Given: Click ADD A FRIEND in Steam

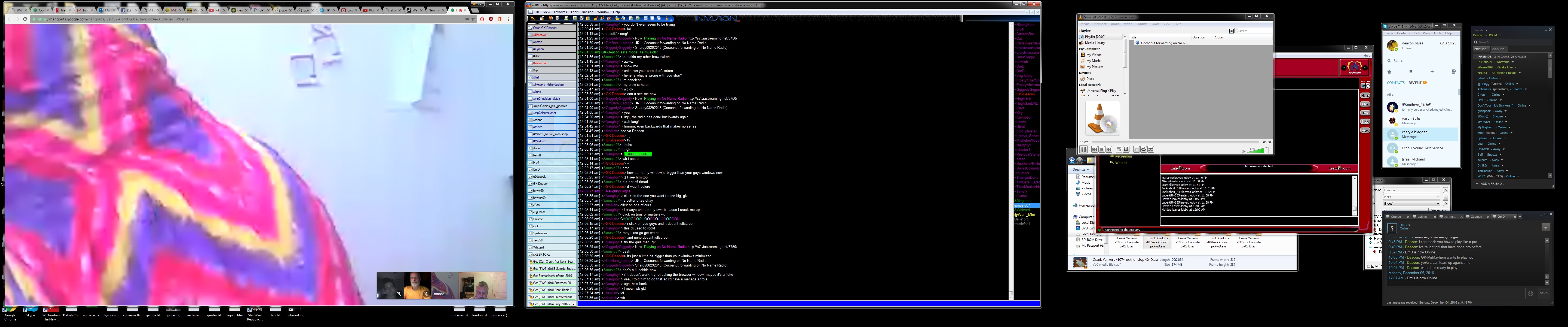Looking at the screenshot, I should [x=1490, y=184].
